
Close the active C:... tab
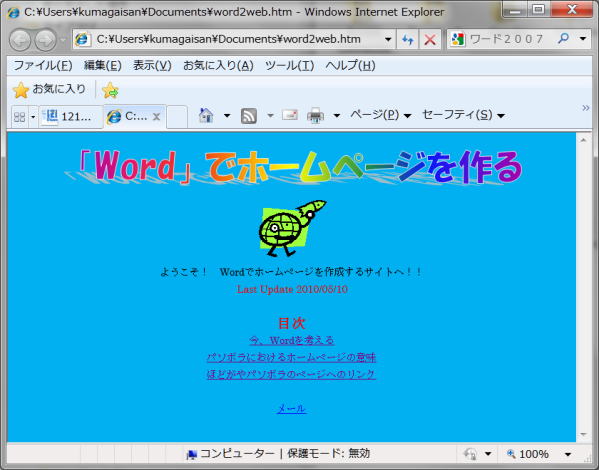156,117
